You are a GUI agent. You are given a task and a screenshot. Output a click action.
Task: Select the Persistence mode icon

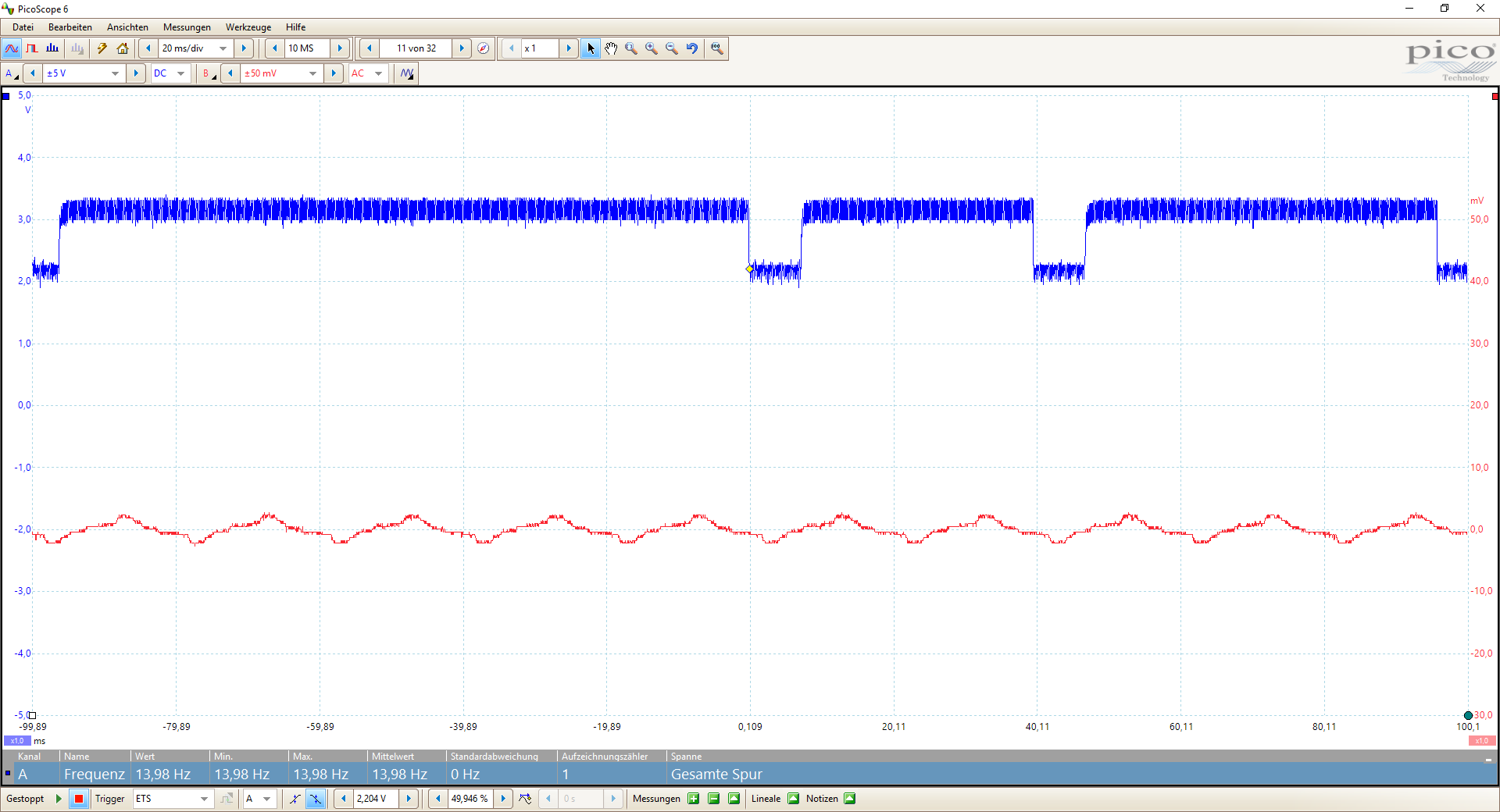[x=32, y=48]
